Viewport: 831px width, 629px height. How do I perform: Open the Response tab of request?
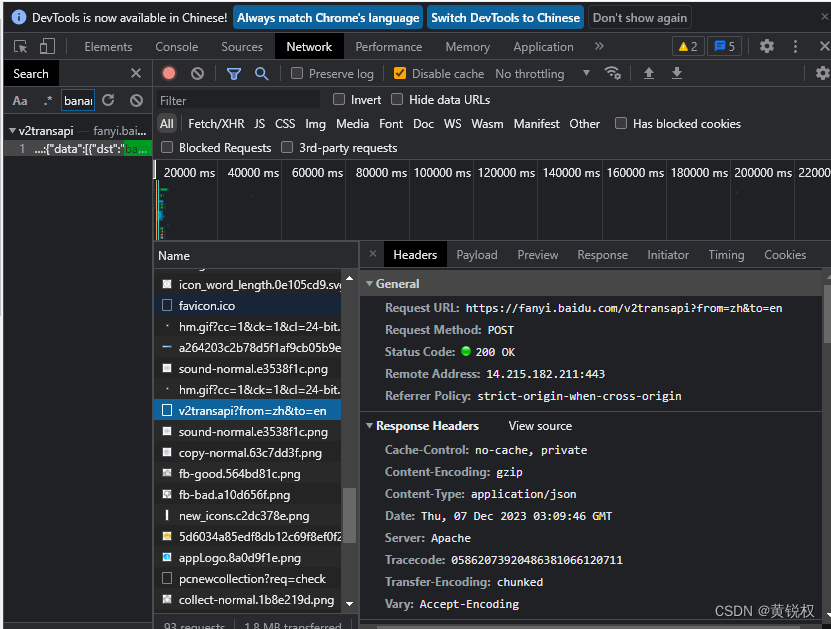(602, 255)
